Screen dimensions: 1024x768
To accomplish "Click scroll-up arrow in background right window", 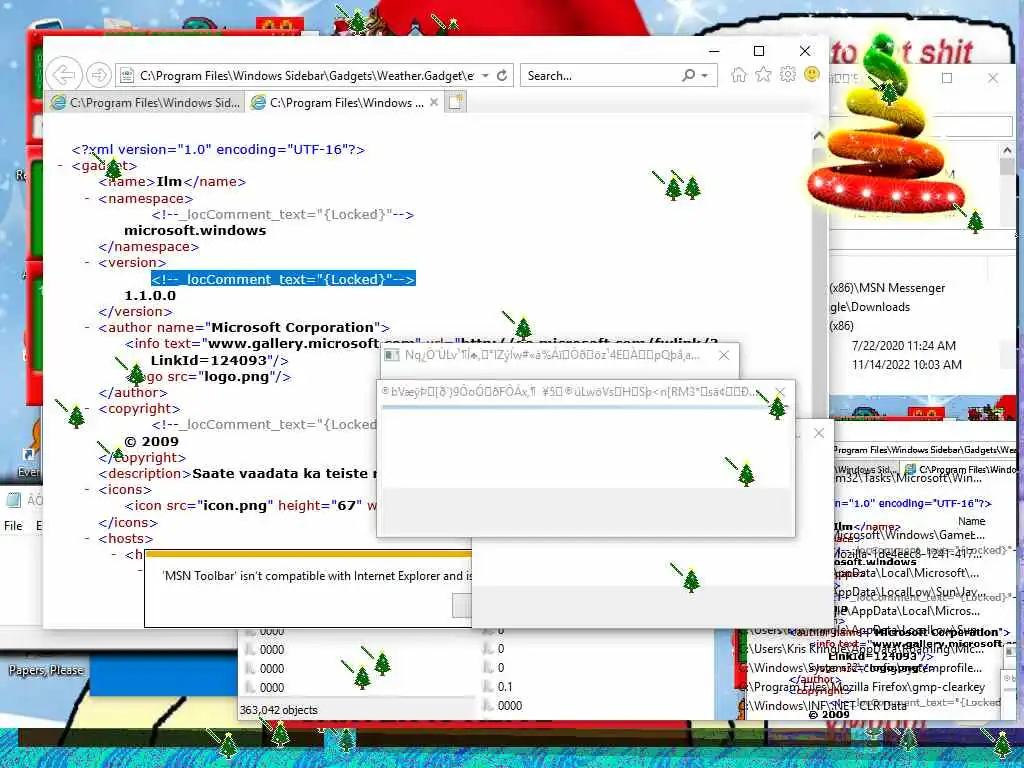I will [x=1007, y=150].
